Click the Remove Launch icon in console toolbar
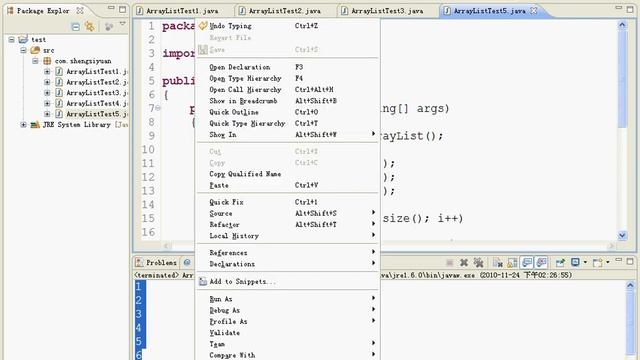Image resolution: width=640 pixels, height=360 pixels. tap(464, 262)
